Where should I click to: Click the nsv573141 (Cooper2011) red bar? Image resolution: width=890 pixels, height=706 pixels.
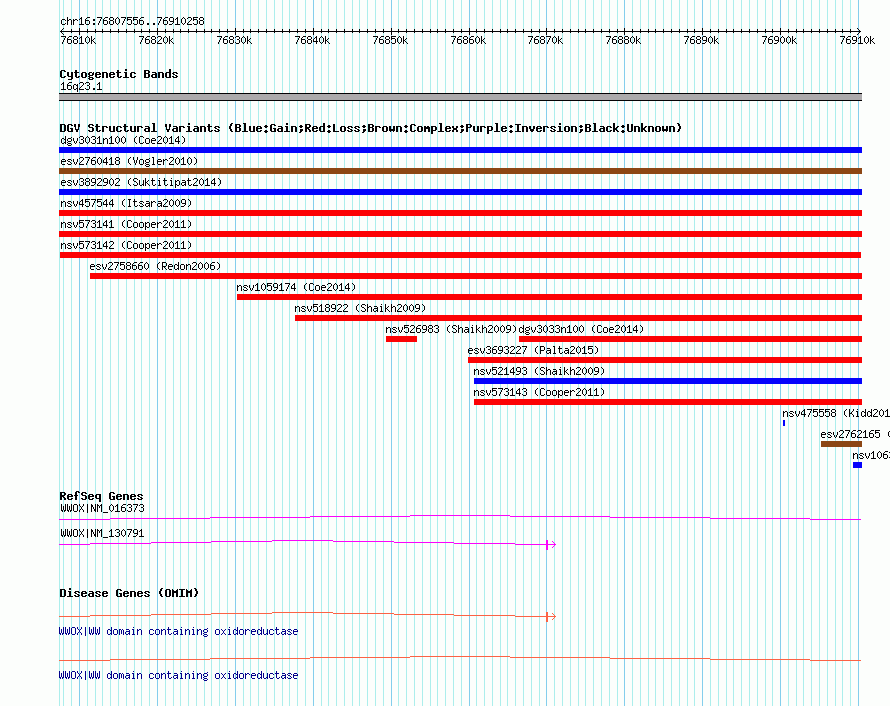(x=460, y=234)
